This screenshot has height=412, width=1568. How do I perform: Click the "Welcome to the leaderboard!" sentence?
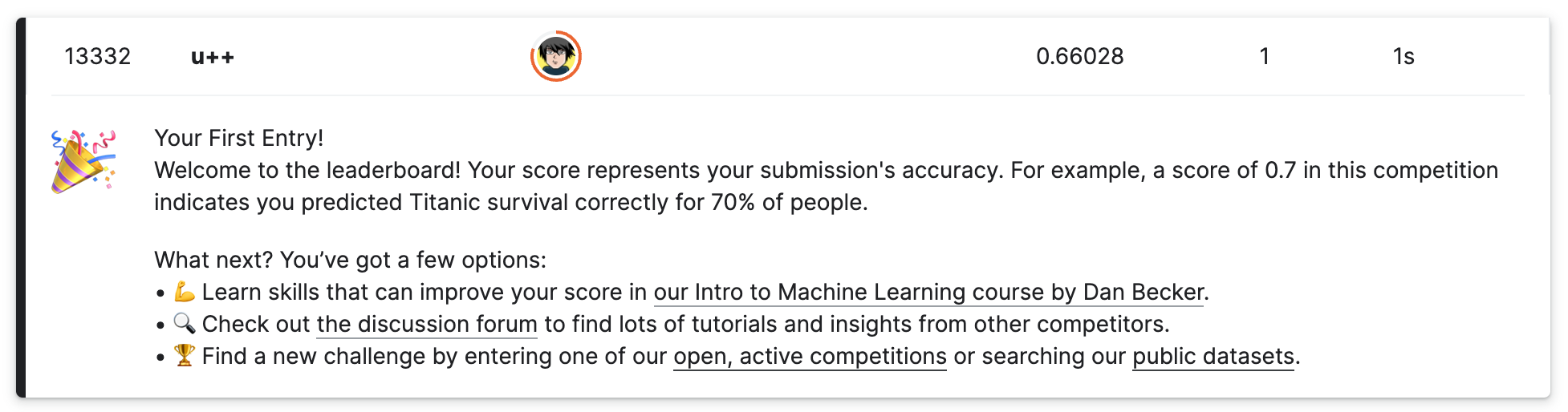click(307, 171)
